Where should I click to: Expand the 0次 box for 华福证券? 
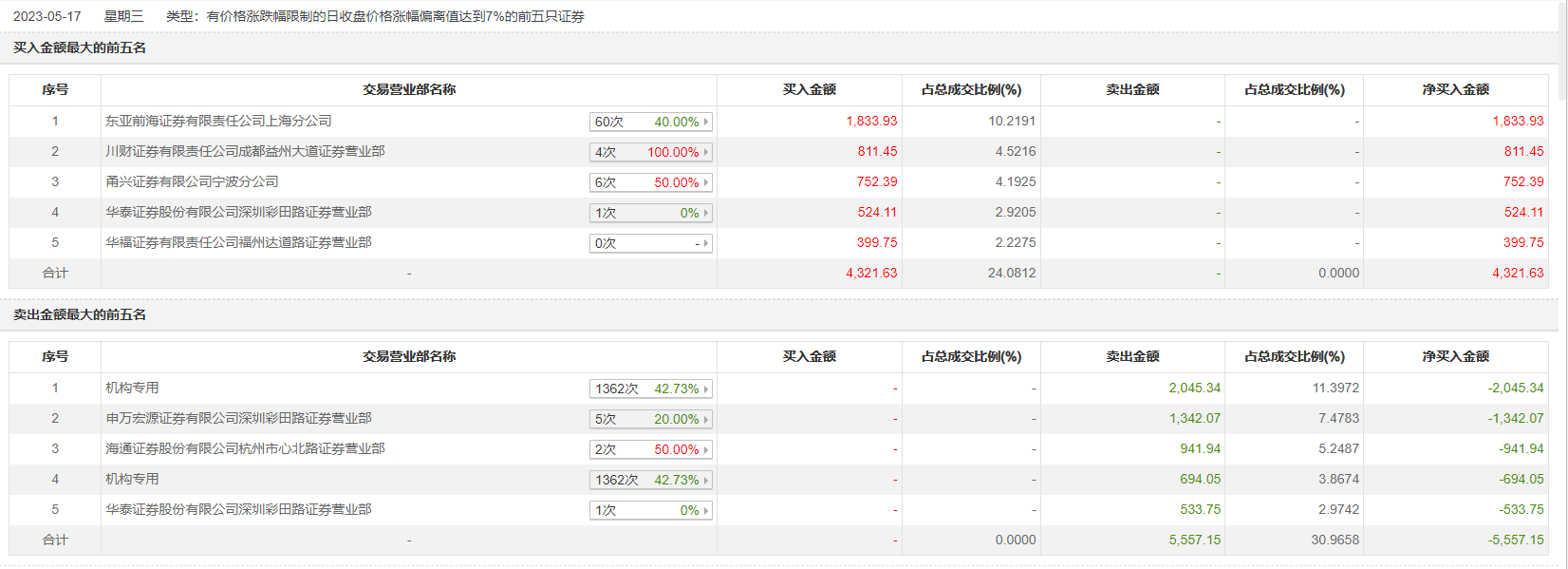pyautogui.click(x=650, y=243)
